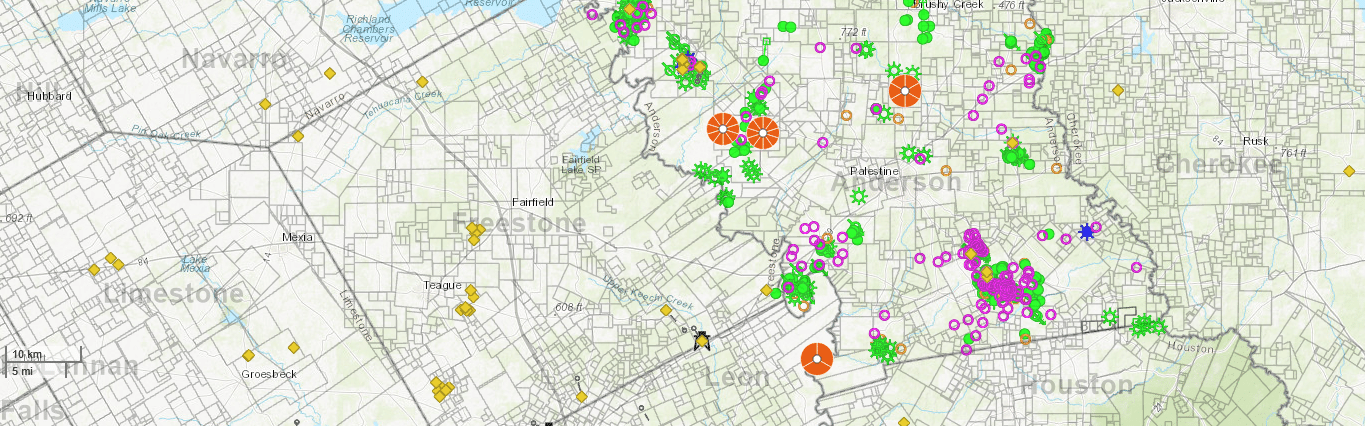The width and height of the screenshot is (1365, 426).
Task: Select the green sun marker just below Palestine
Action: [857, 197]
